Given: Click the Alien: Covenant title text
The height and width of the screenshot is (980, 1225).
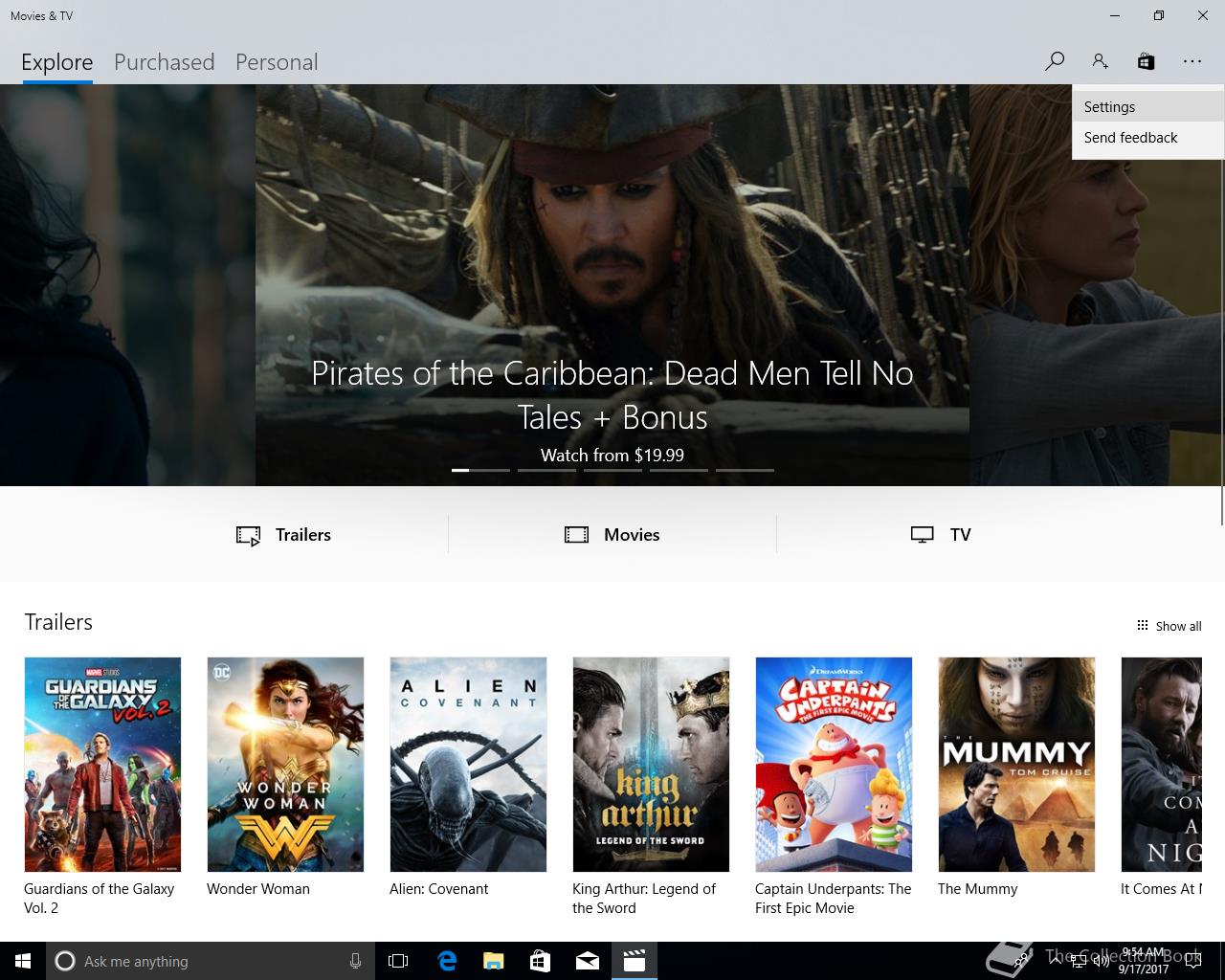Looking at the screenshot, I should 438,889.
